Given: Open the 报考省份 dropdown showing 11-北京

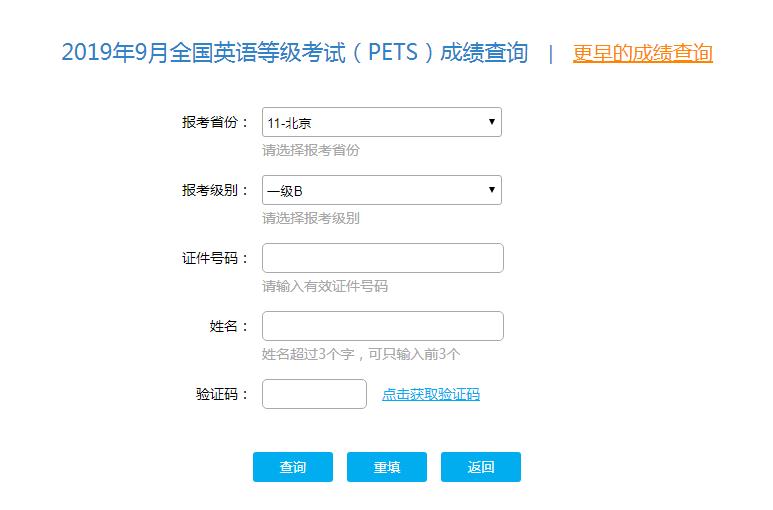Looking at the screenshot, I should coord(381,122).
